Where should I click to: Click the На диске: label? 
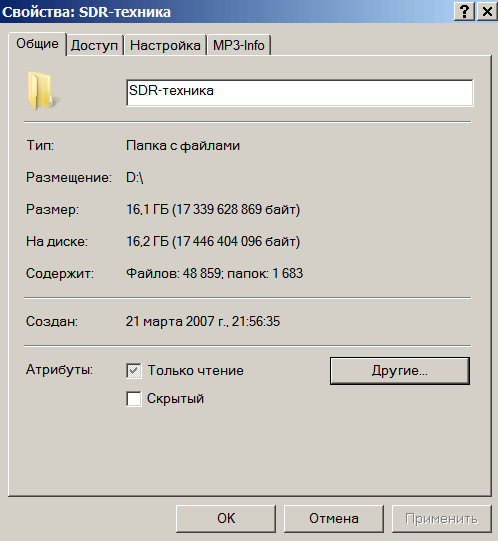pos(57,242)
